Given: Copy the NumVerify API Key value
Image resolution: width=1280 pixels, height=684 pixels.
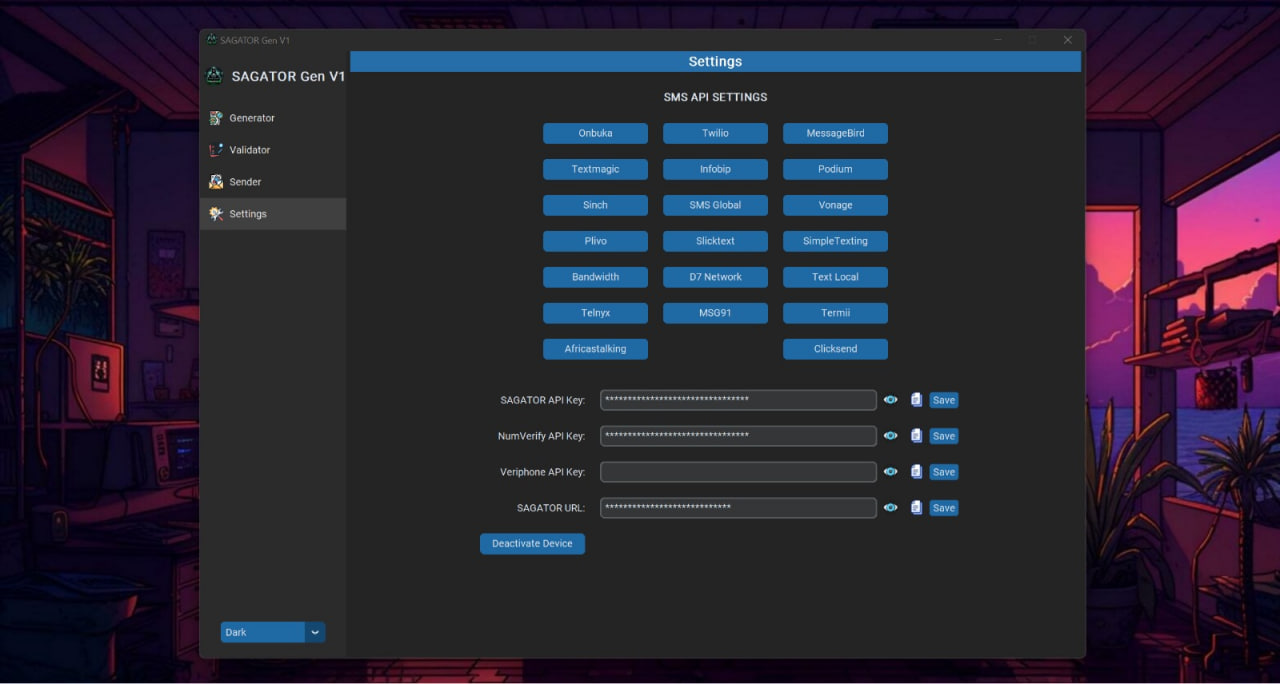Looking at the screenshot, I should click(x=916, y=436).
